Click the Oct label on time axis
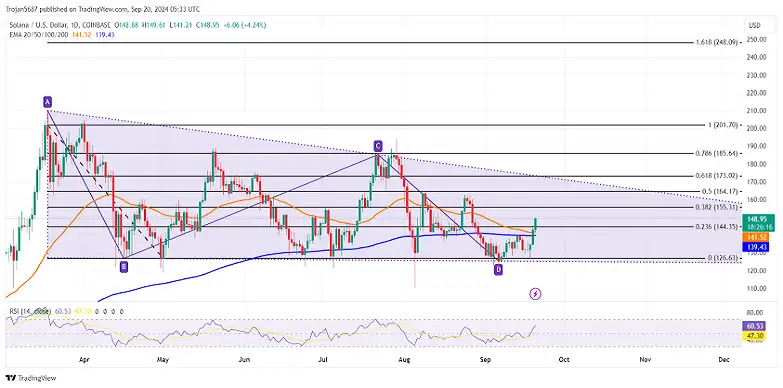 pyautogui.click(x=564, y=359)
